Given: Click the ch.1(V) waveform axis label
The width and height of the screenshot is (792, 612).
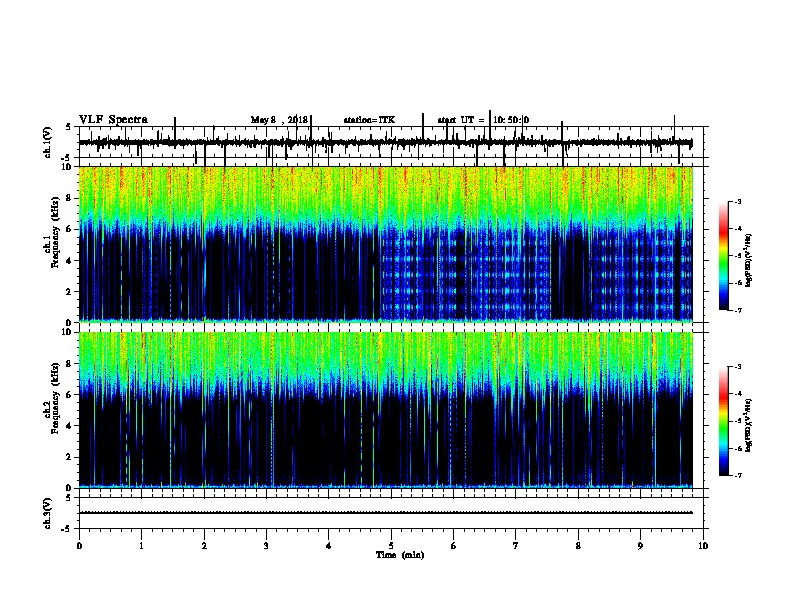Looking at the screenshot, I should coord(48,142).
